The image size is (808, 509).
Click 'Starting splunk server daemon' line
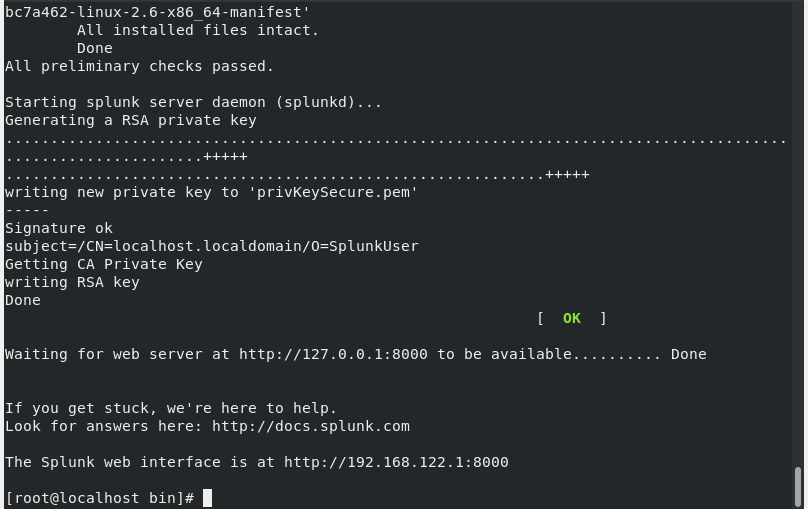coord(193,102)
